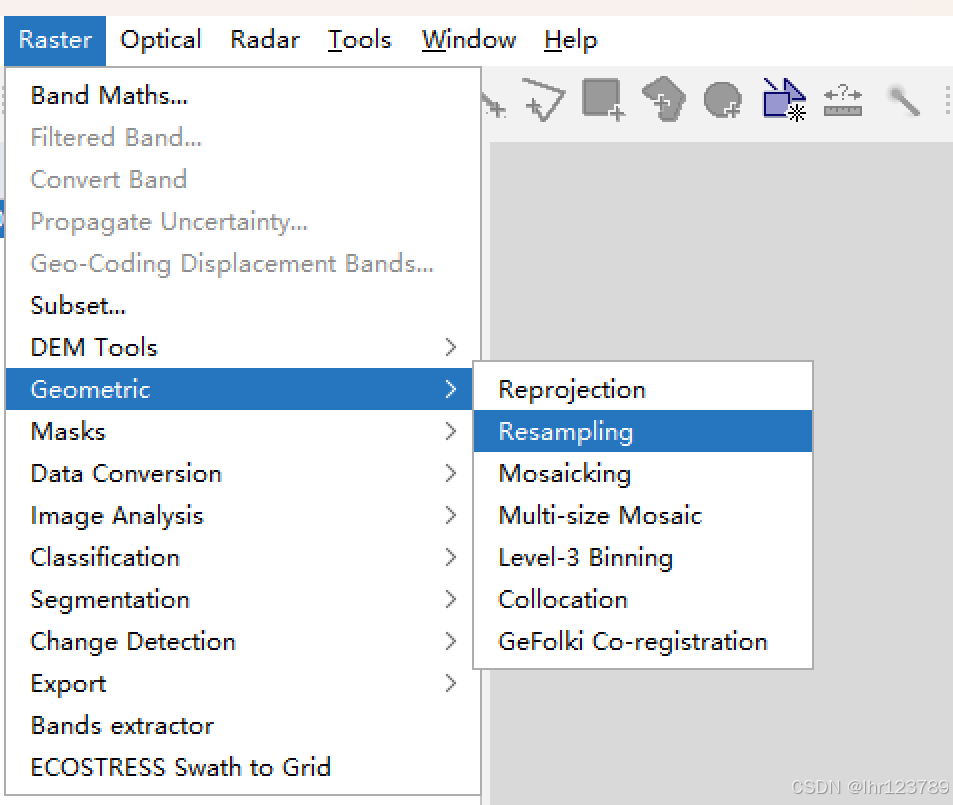
Task: Select Level-3 Binning
Action: pos(643,558)
